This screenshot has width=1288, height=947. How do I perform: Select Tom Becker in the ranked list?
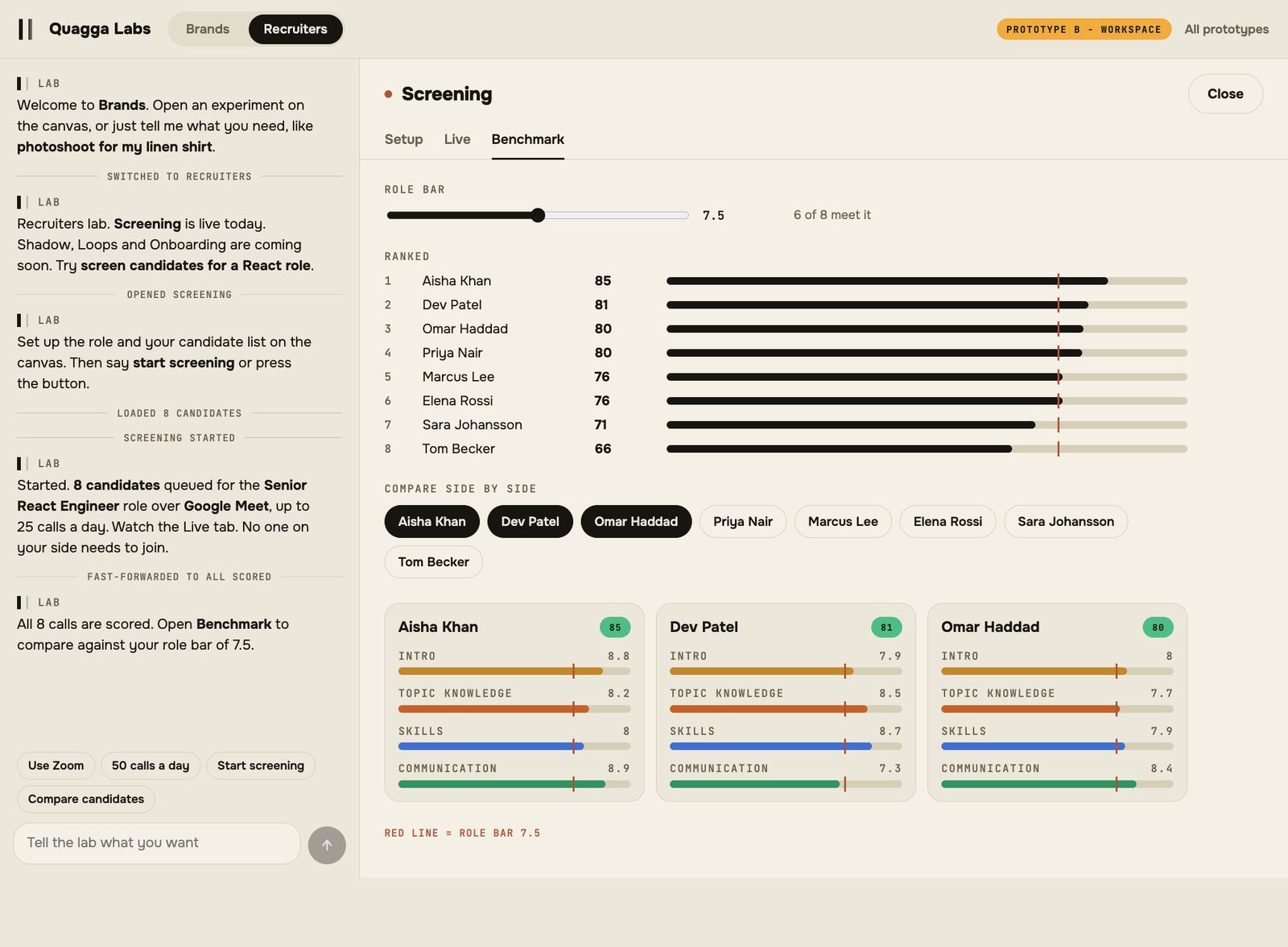click(458, 449)
